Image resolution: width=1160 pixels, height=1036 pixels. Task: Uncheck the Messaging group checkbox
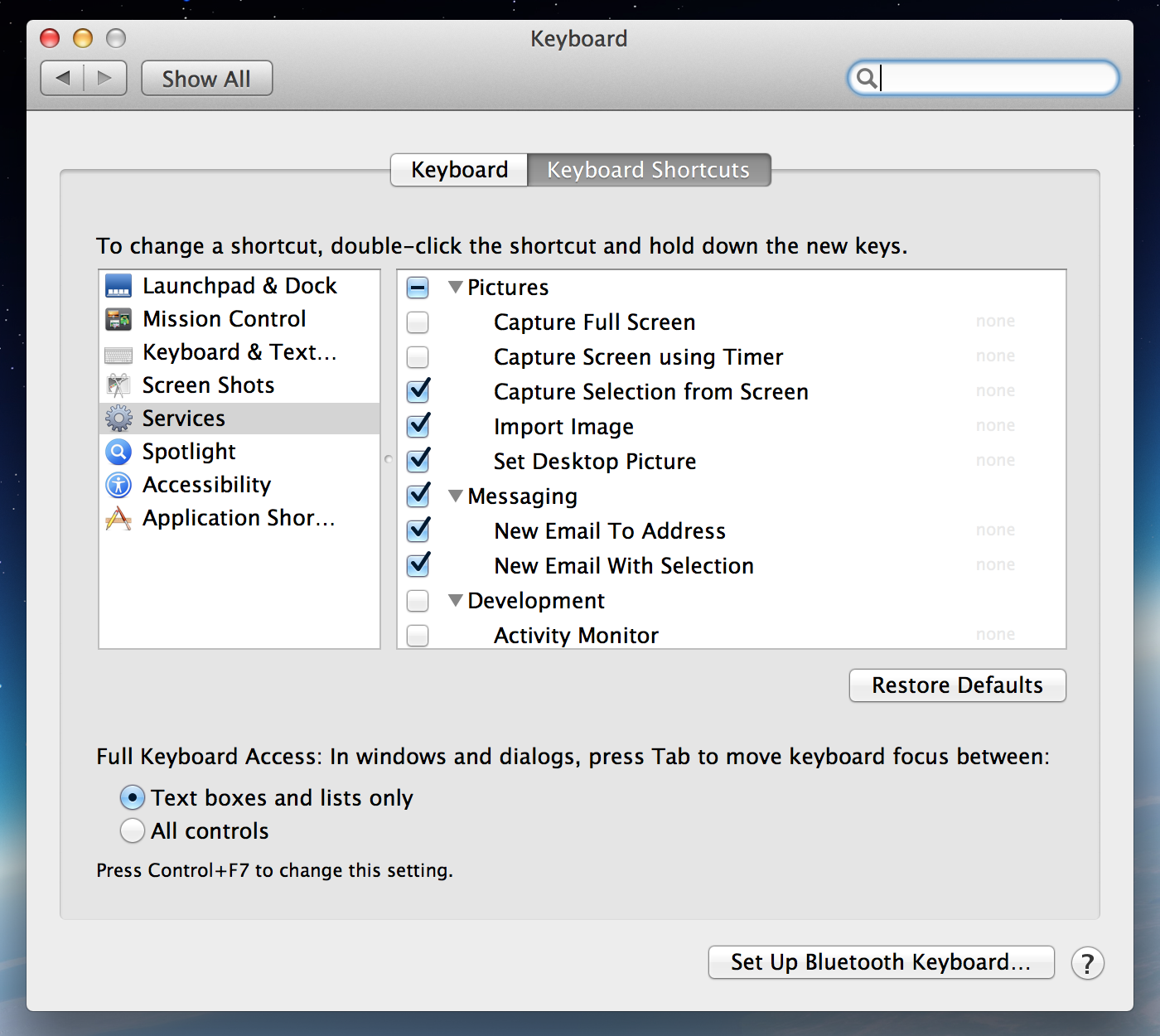click(418, 495)
